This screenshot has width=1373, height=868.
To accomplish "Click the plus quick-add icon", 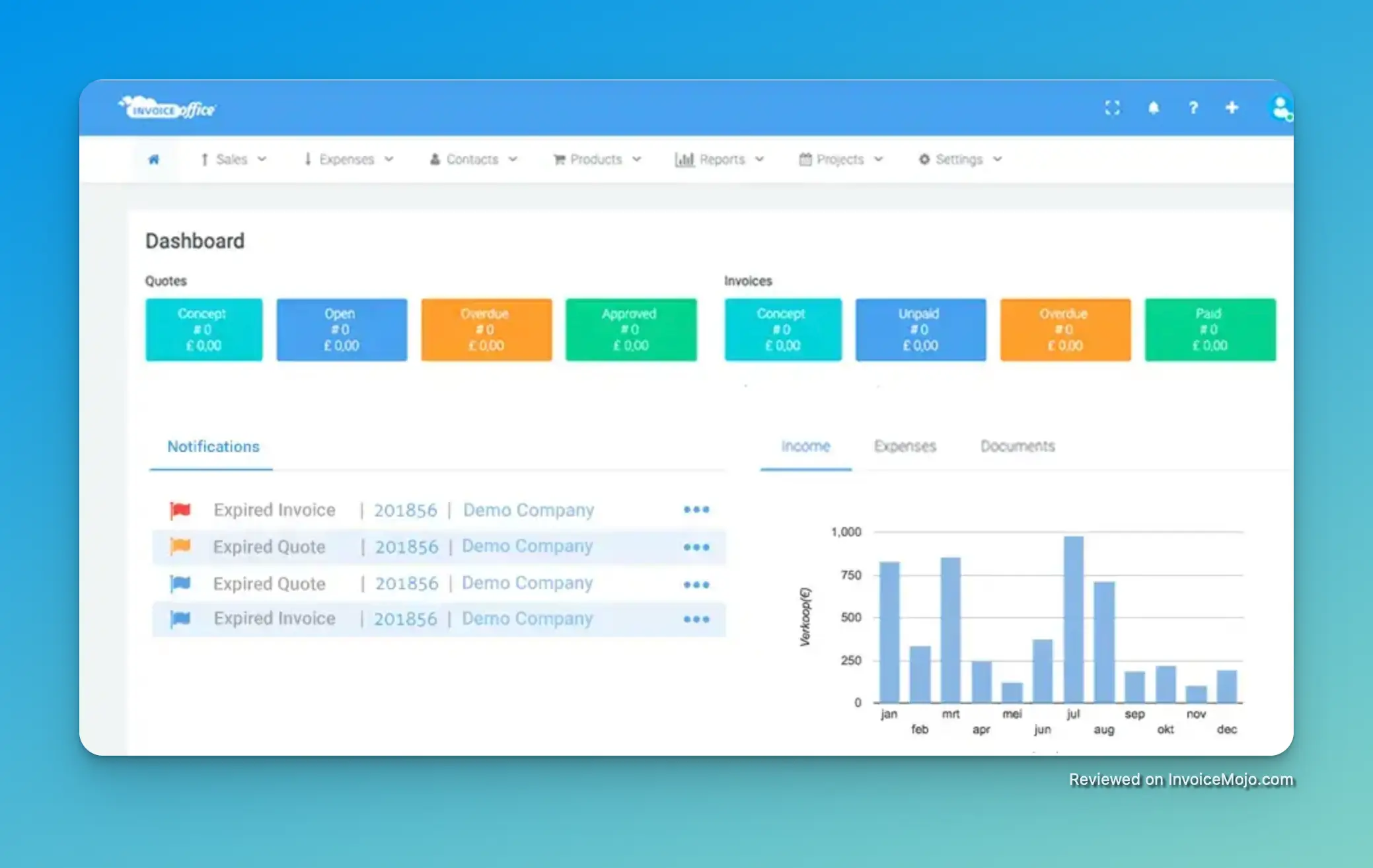I will tap(1233, 108).
